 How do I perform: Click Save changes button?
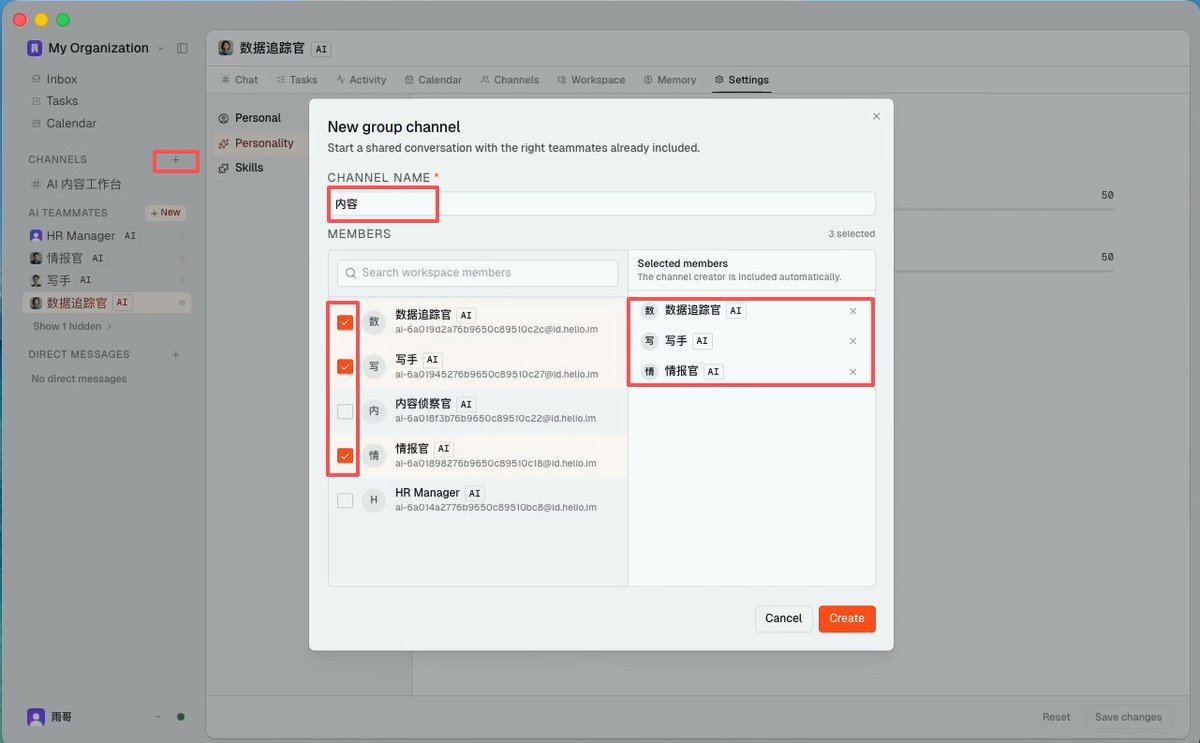tap(1128, 717)
